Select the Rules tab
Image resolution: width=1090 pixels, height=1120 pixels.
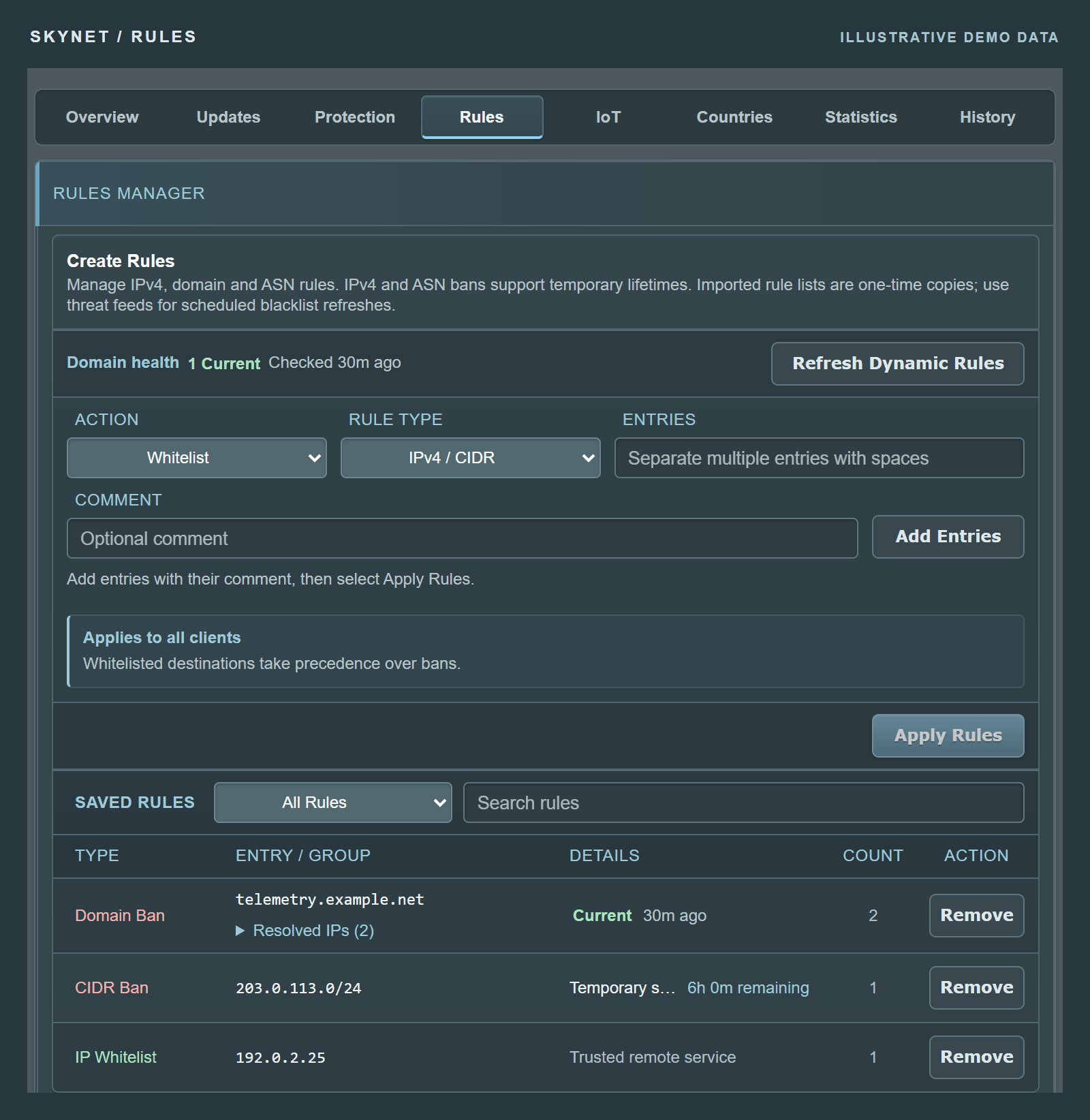[482, 117]
